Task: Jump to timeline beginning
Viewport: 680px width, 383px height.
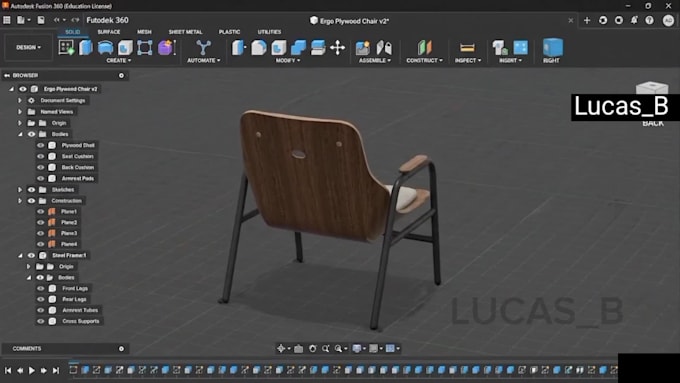Action: coord(8,370)
